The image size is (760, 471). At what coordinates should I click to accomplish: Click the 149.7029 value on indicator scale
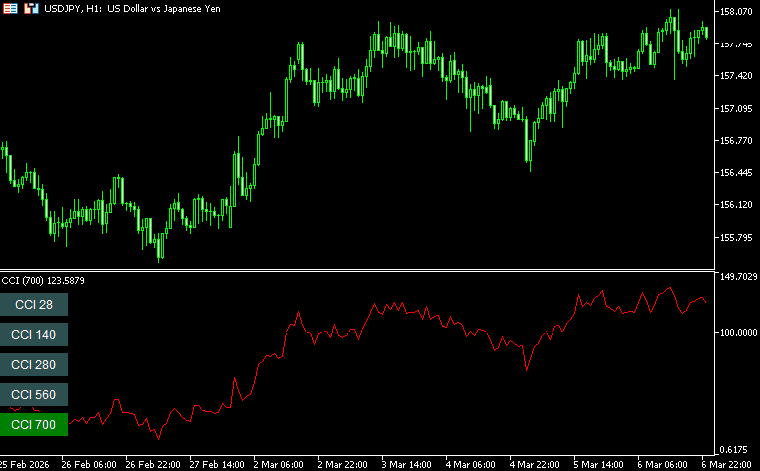click(x=738, y=277)
